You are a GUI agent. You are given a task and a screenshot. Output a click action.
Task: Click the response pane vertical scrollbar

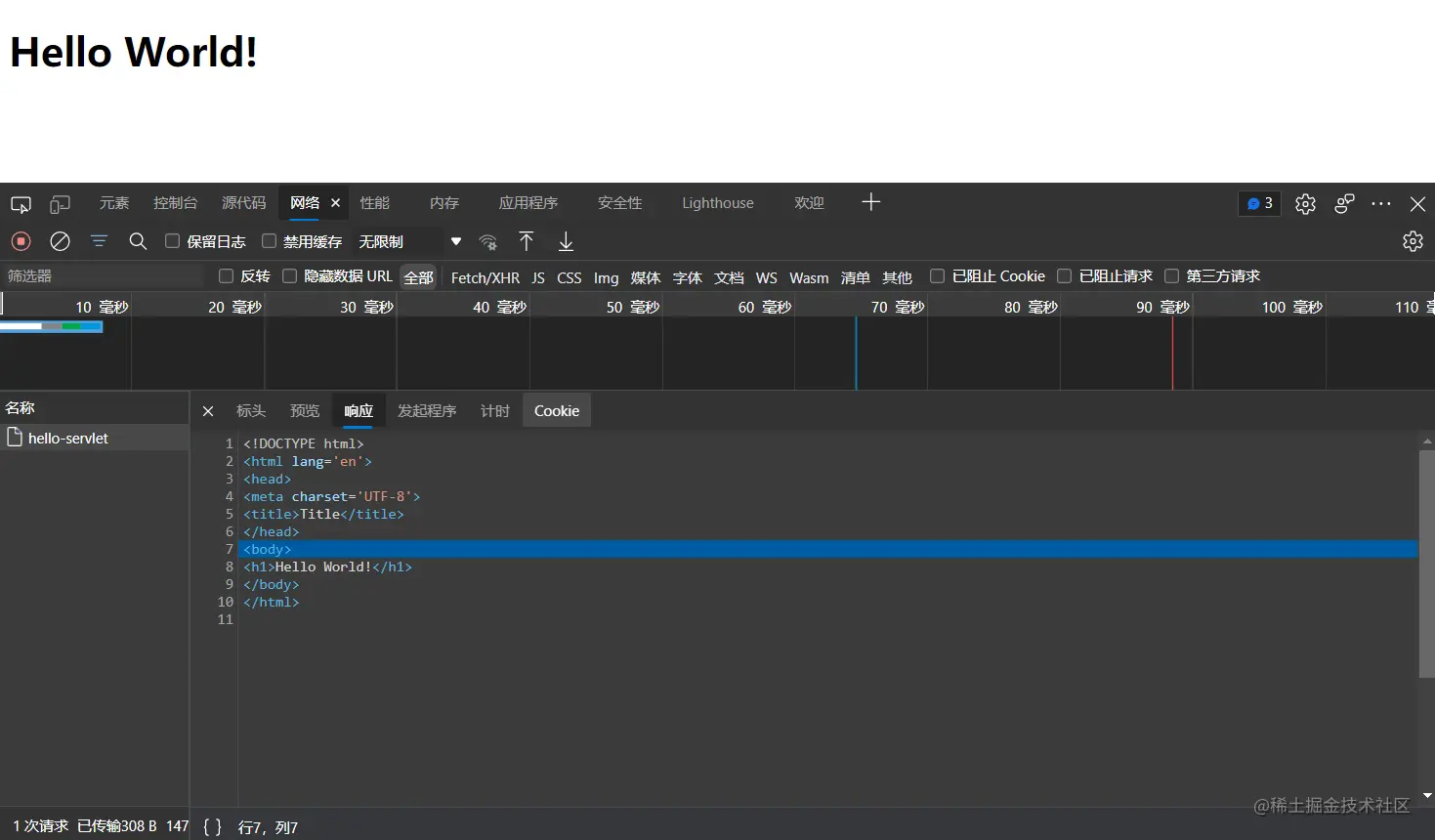coord(1426,563)
